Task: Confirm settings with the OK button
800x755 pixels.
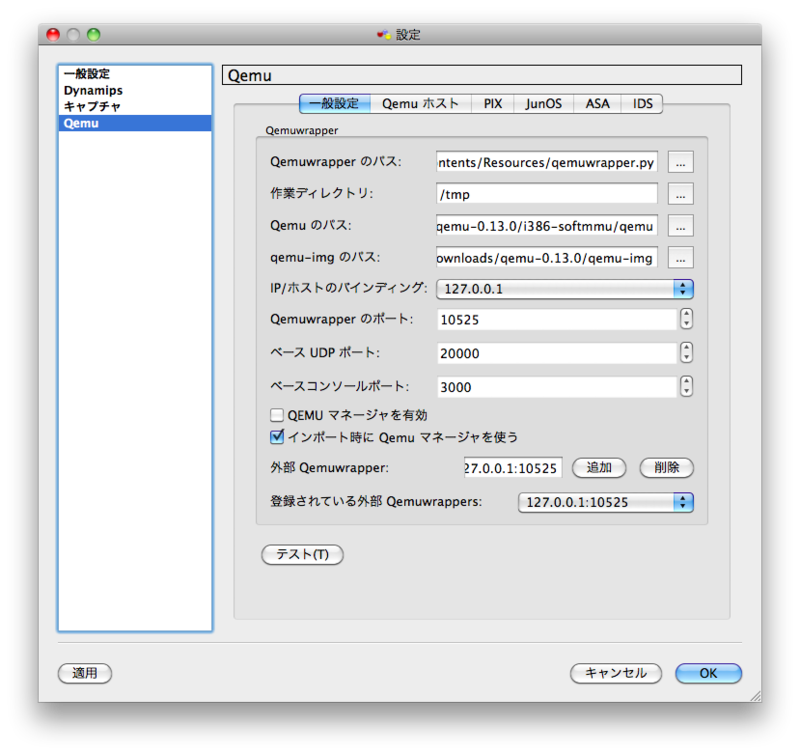Action: [708, 673]
